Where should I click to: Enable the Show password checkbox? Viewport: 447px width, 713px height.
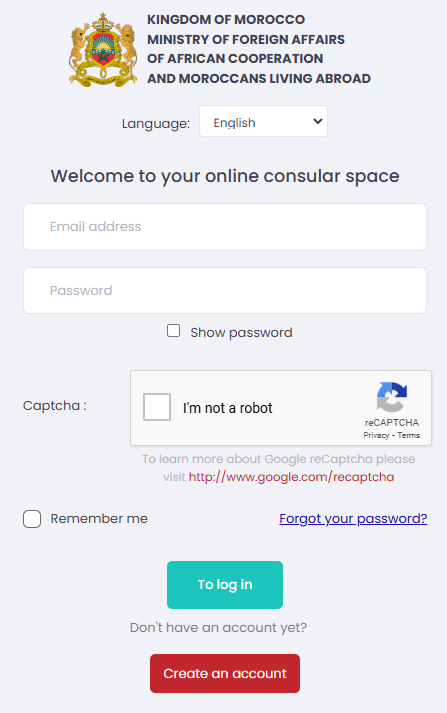173,331
